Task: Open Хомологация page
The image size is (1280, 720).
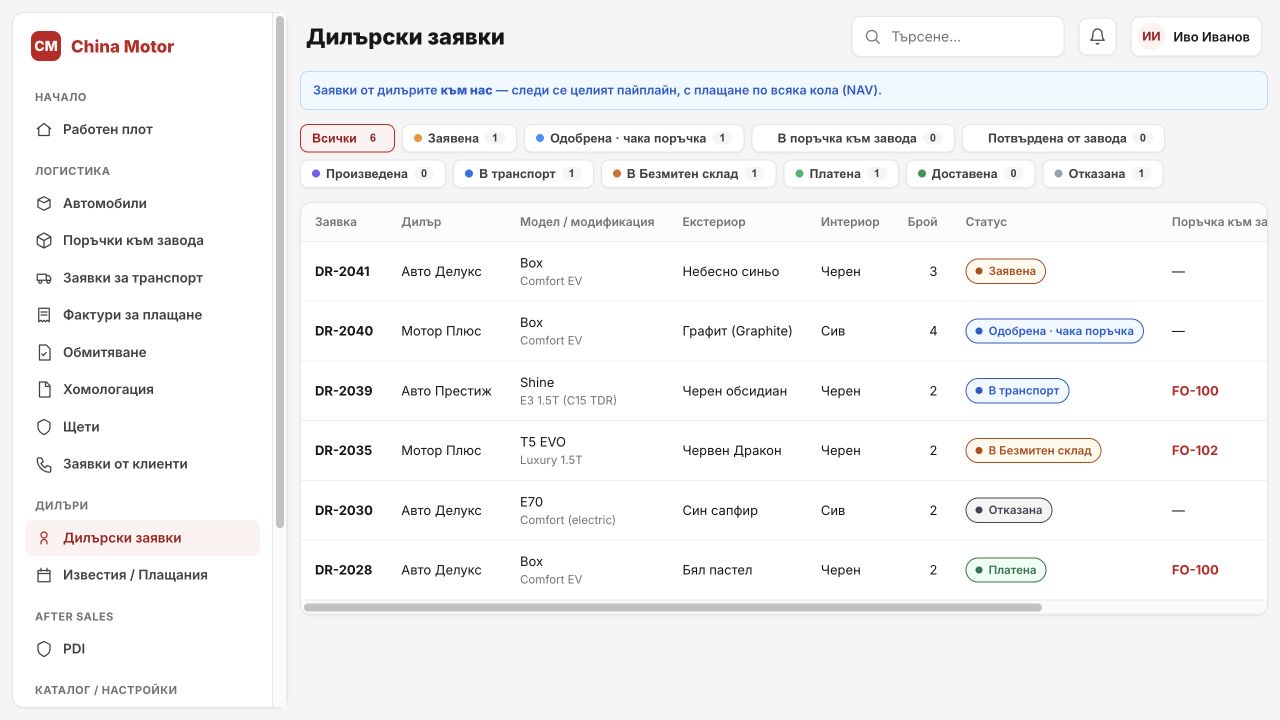Action: click(142, 389)
